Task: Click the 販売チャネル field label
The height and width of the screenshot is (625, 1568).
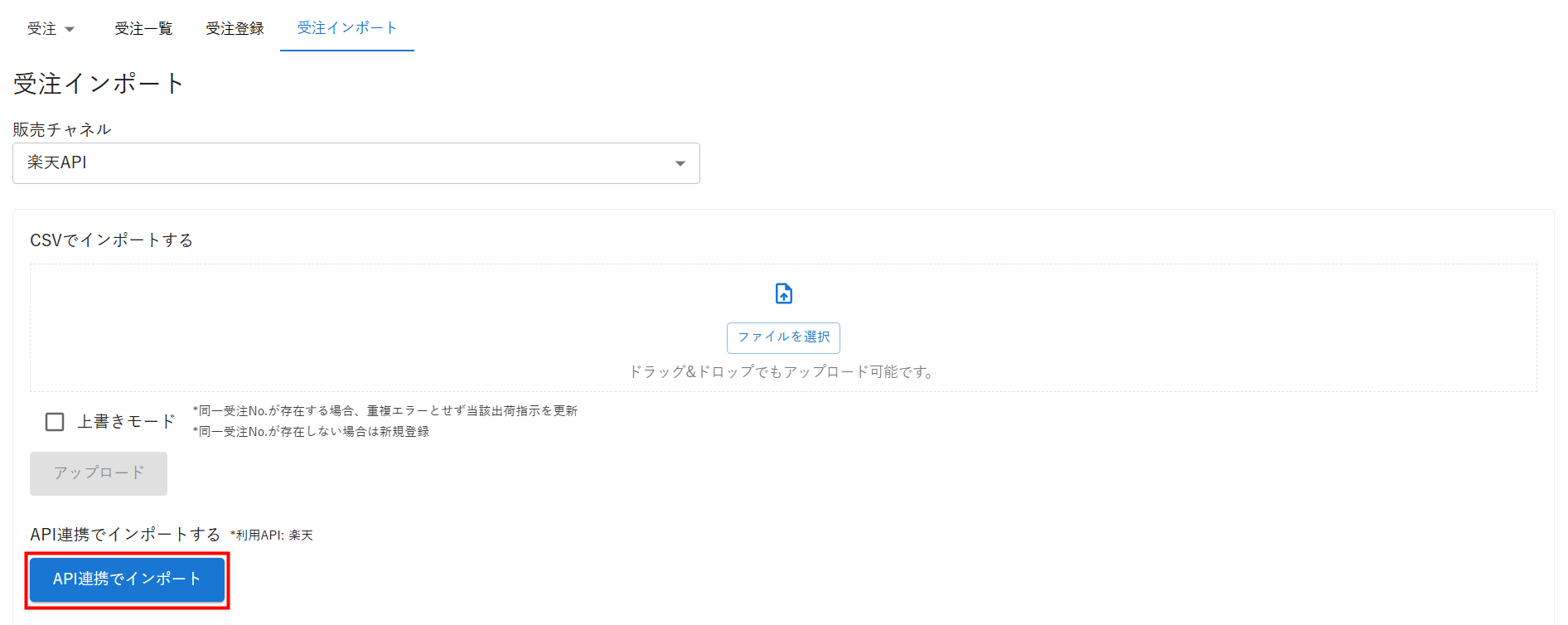Action: (x=62, y=129)
